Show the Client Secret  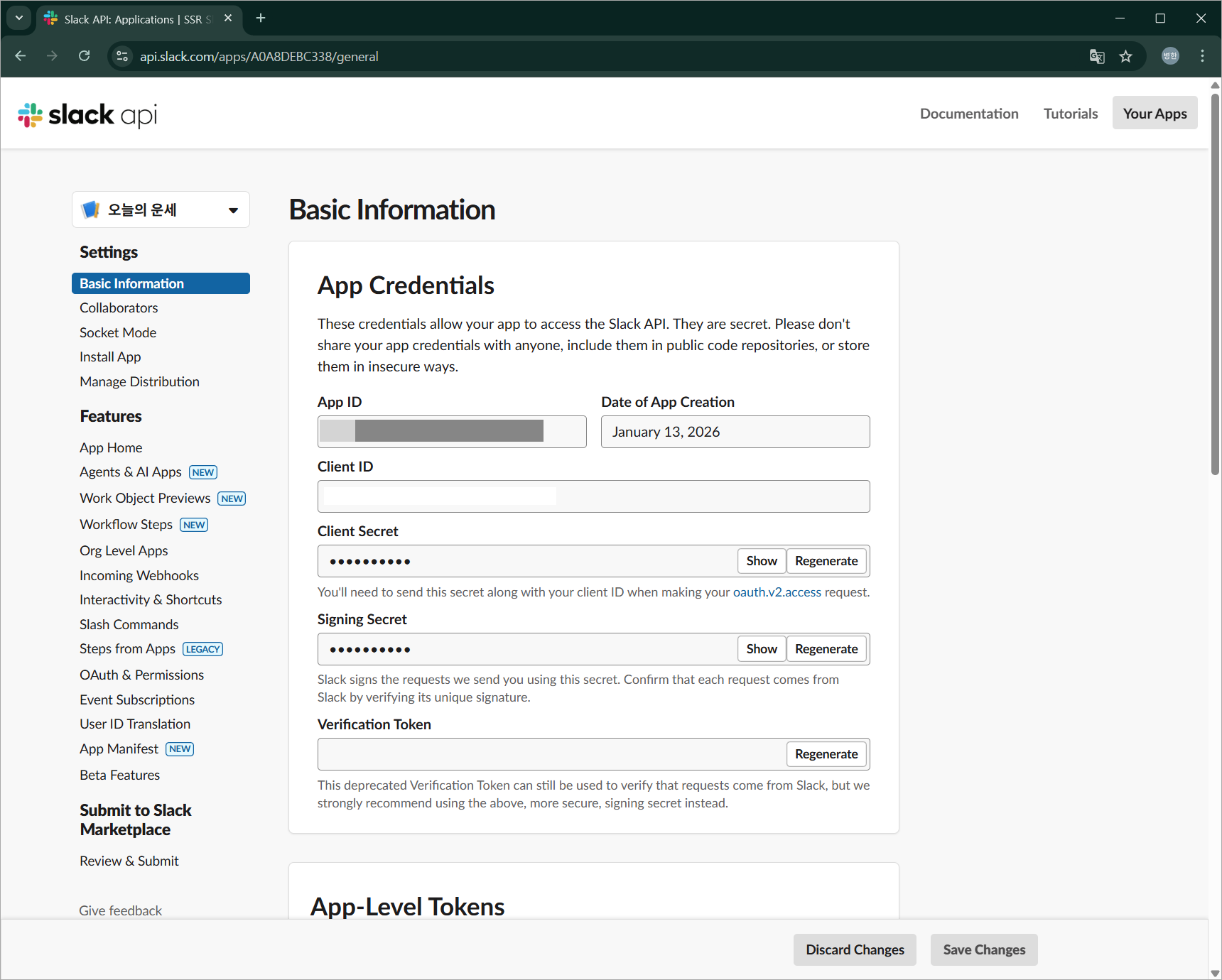pos(762,561)
